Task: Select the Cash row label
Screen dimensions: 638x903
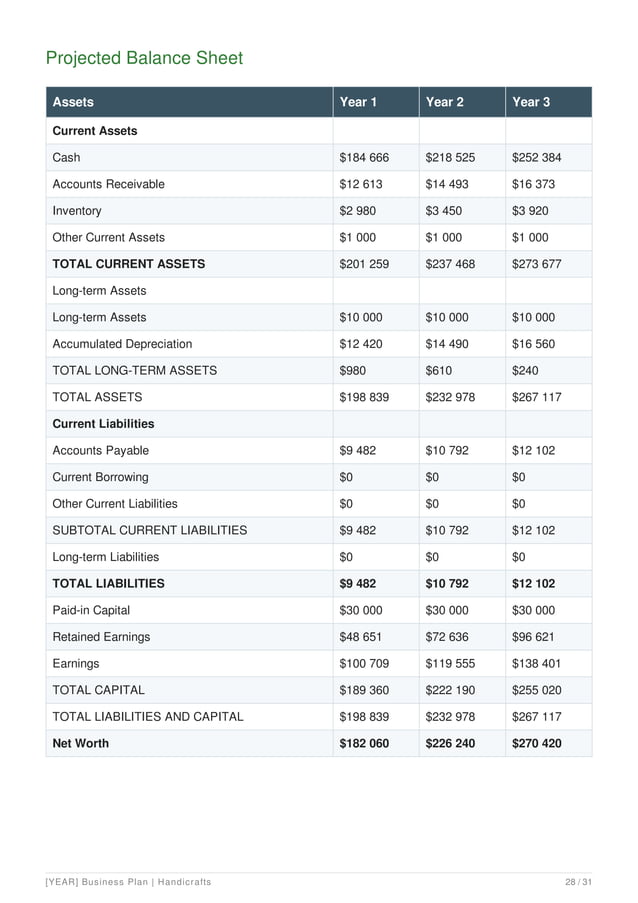Action: pos(66,157)
